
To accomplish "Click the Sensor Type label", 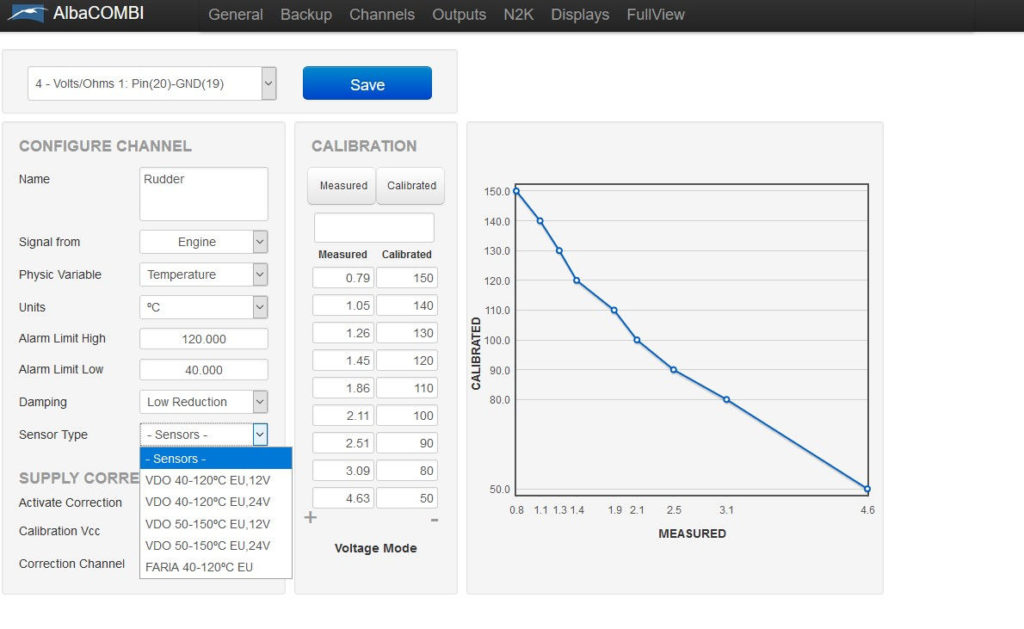I will pos(53,434).
